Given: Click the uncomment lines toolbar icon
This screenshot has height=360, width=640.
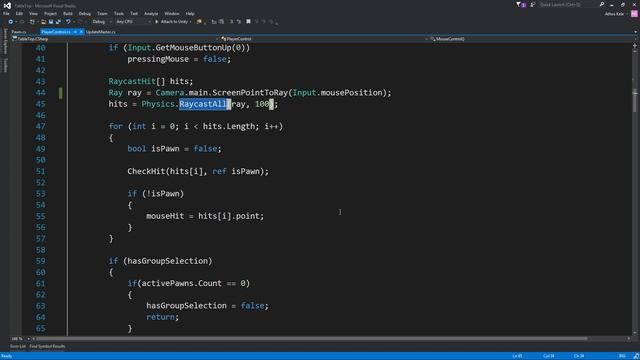Looking at the screenshot, I should [239, 22].
